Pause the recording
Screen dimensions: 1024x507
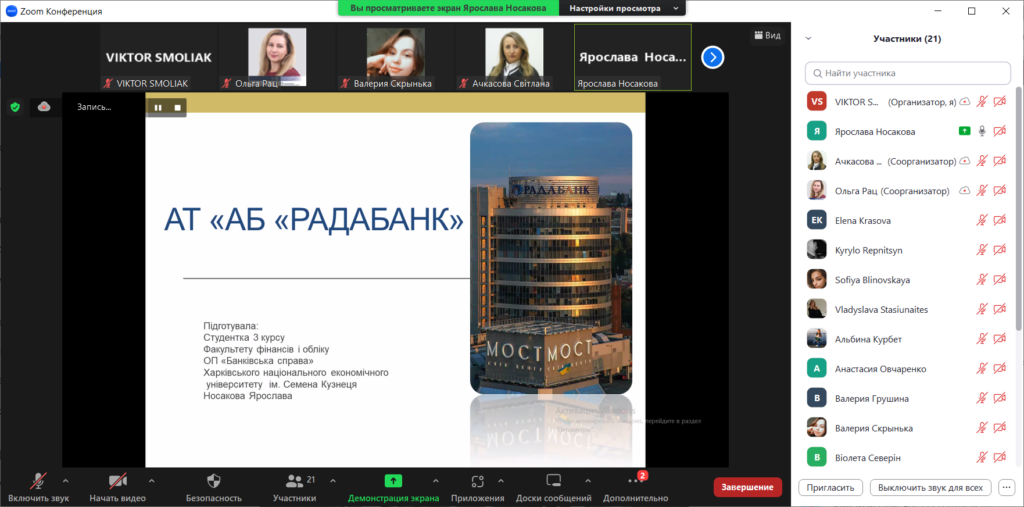pos(158,107)
